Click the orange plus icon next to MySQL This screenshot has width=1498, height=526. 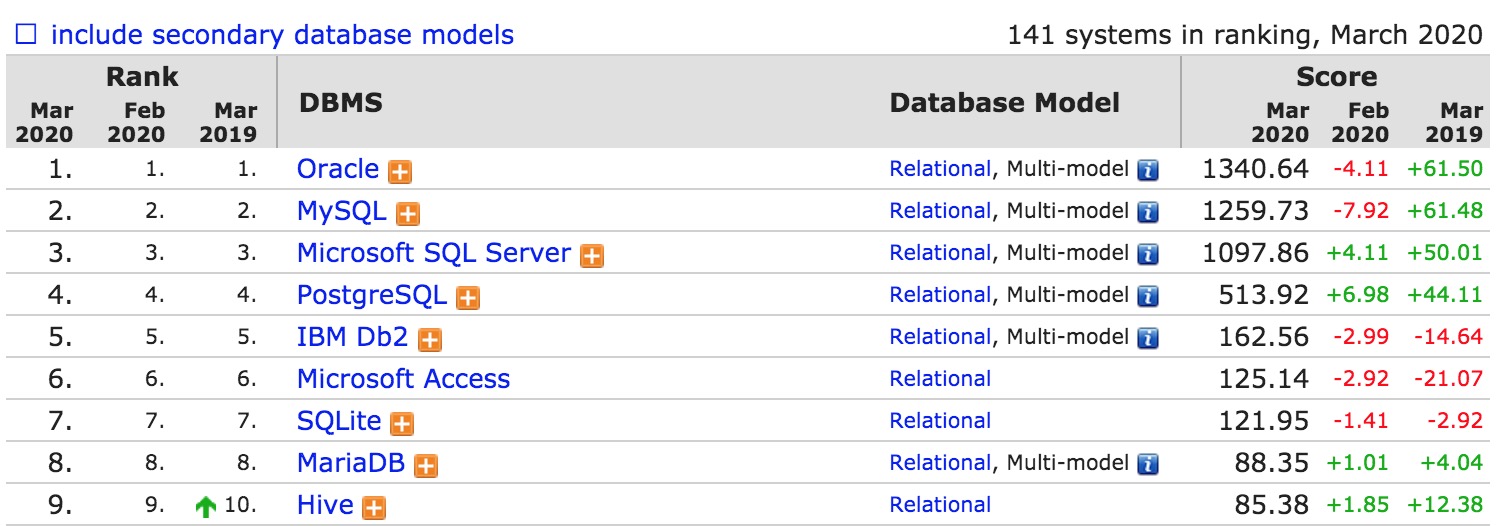[x=407, y=214]
